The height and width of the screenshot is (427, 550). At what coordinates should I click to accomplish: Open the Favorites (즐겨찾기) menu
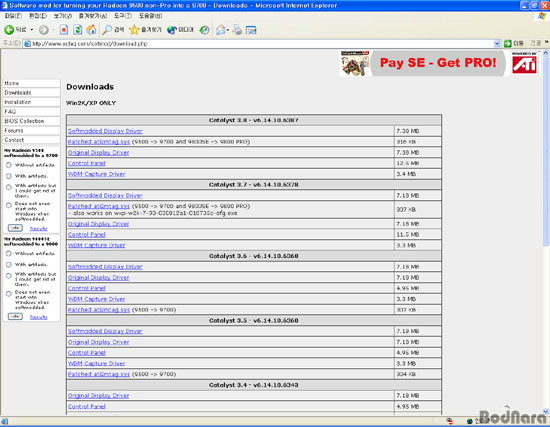tap(93, 16)
